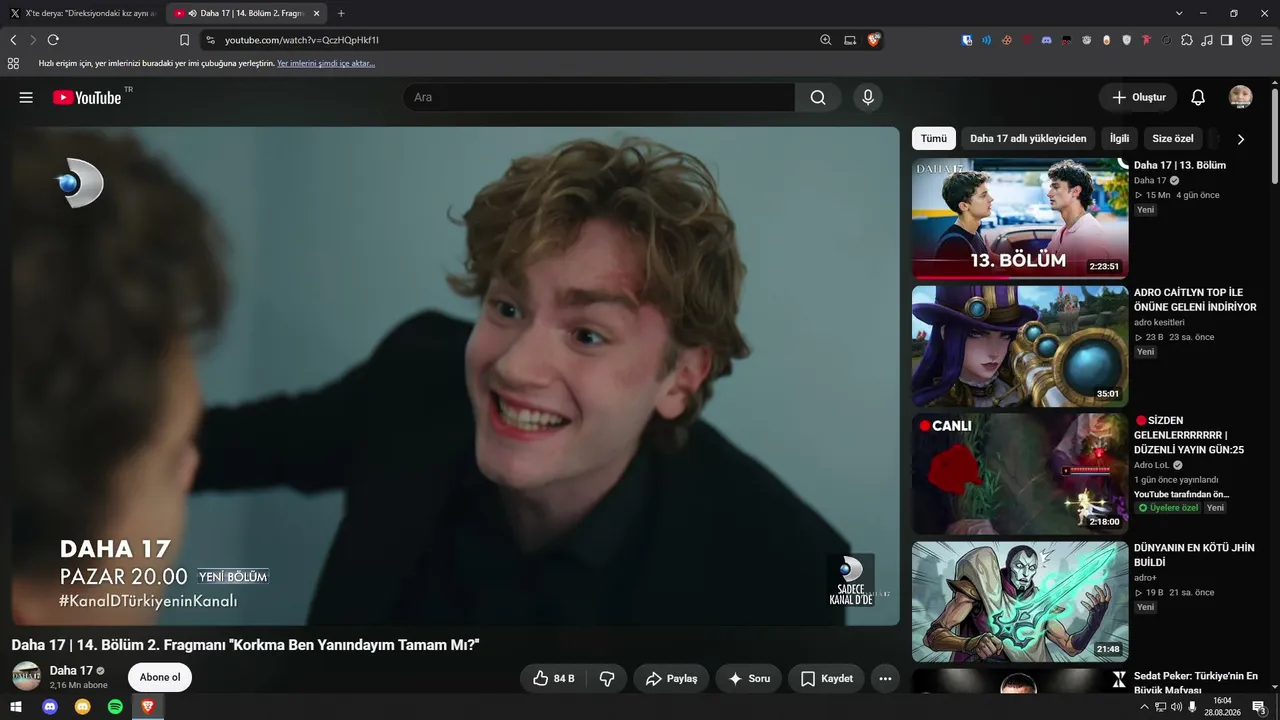Show hidden system tray icons
The width and height of the screenshot is (1280, 720).
tap(1144, 707)
